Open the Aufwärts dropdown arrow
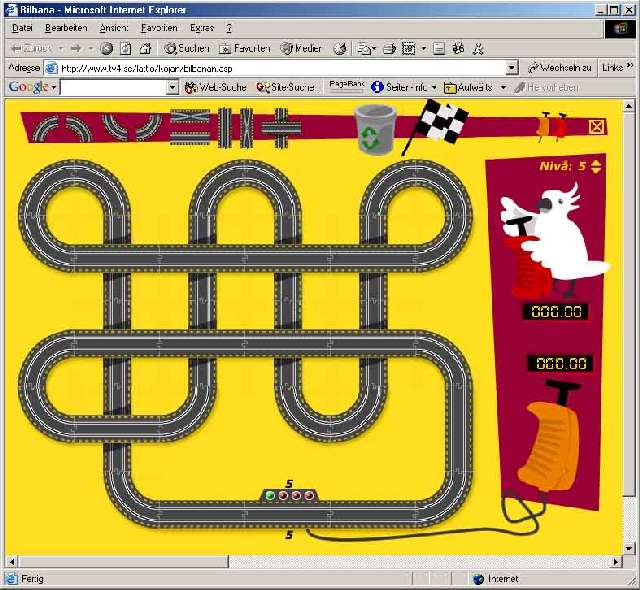This screenshot has height=590, width=640. pos(503,88)
